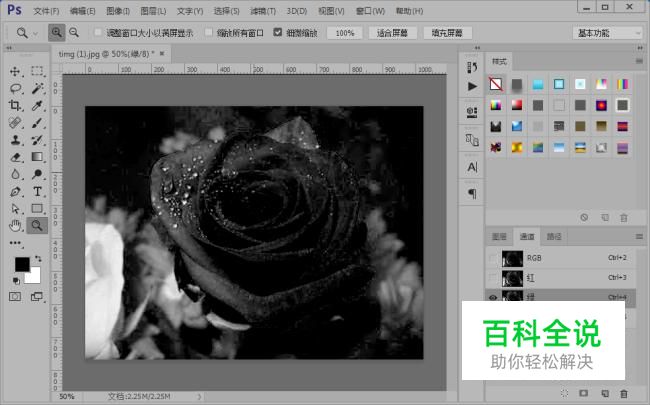Save selection as channel icon

(584, 393)
